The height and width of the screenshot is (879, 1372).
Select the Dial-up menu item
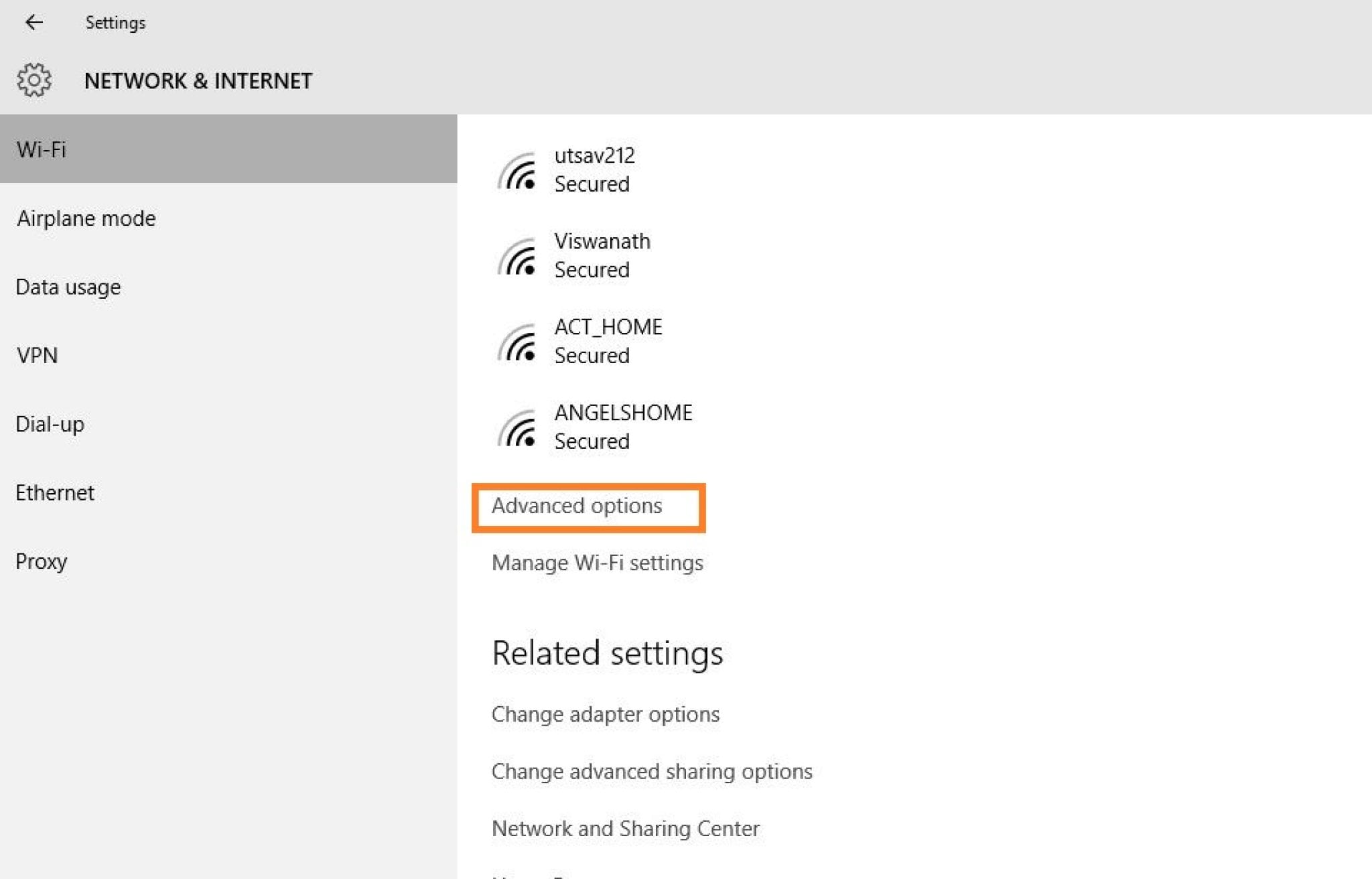click(x=50, y=423)
